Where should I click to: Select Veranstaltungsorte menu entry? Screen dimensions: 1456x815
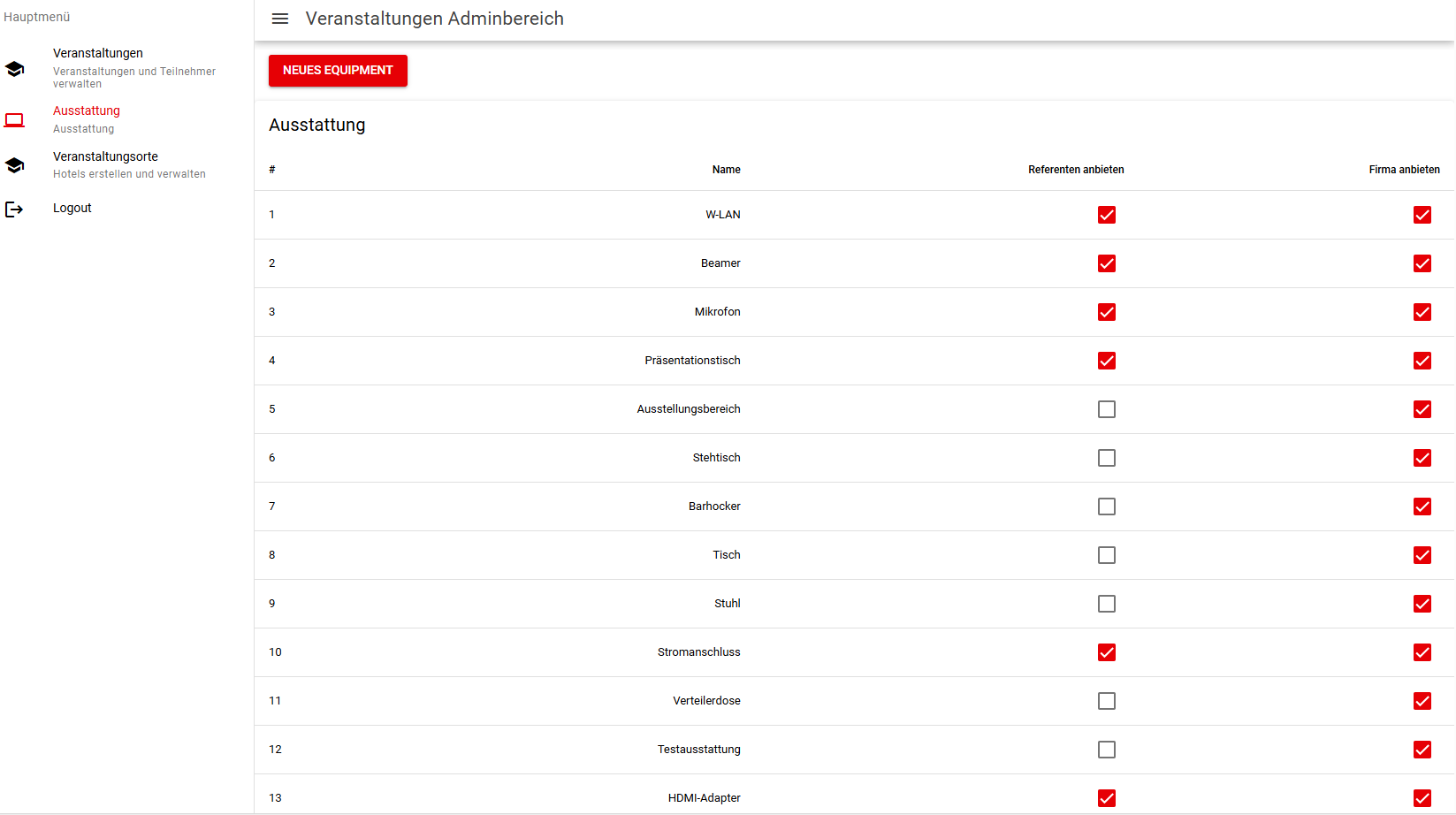[x=105, y=156]
